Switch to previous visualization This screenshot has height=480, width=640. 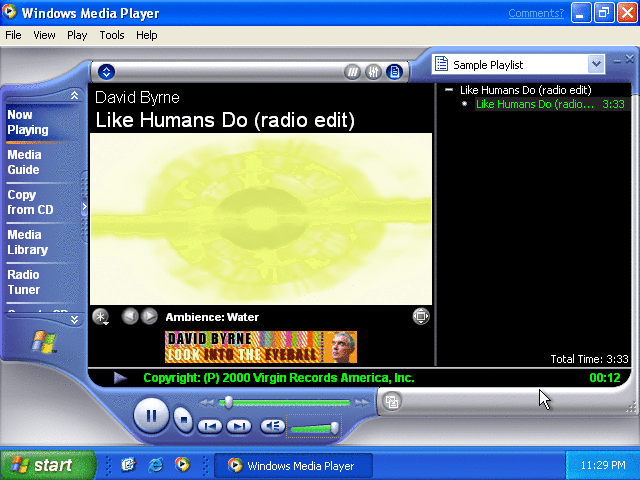coord(130,316)
